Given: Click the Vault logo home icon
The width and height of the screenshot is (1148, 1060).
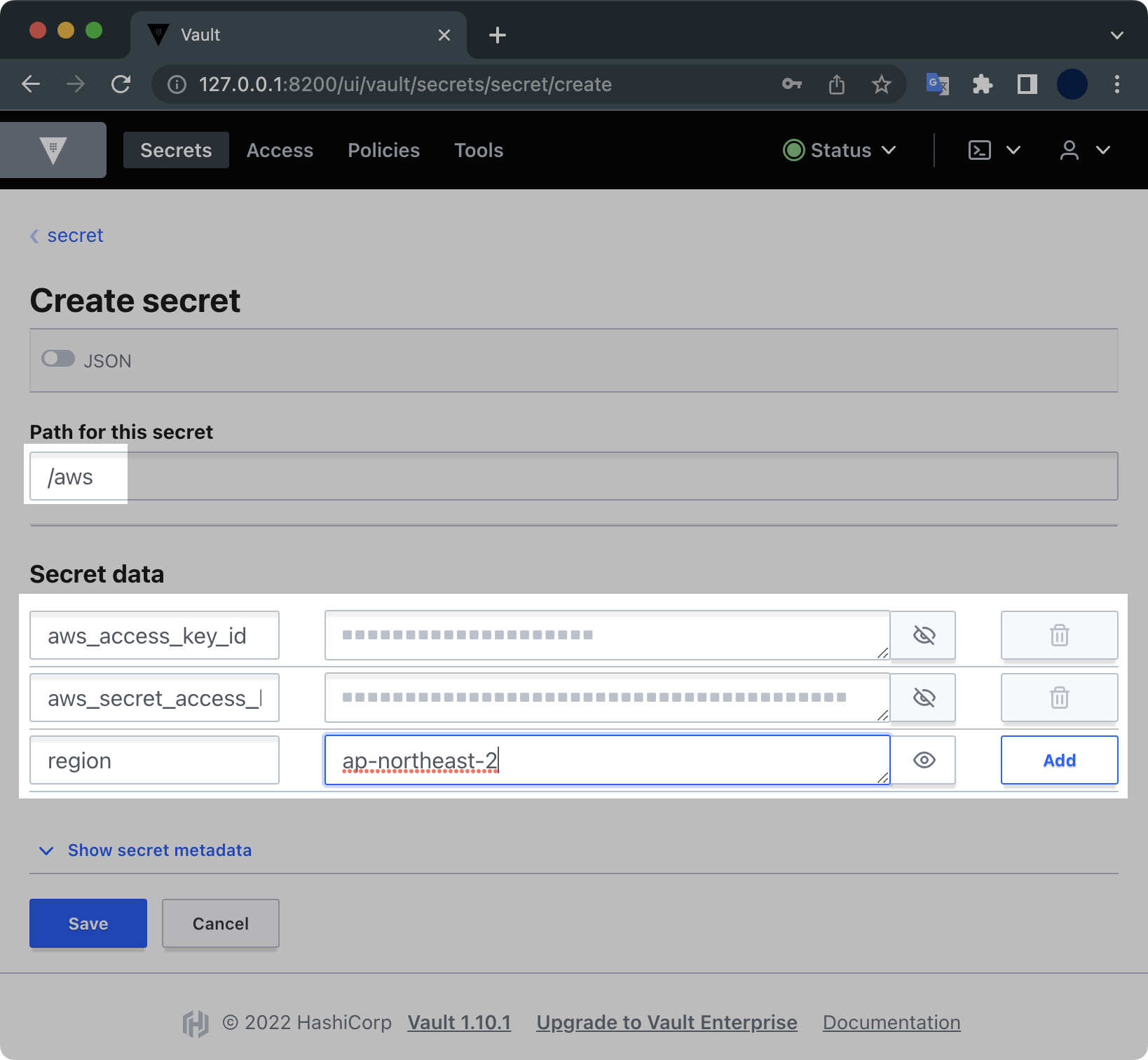Looking at the screenshot, I should [53, 150].
